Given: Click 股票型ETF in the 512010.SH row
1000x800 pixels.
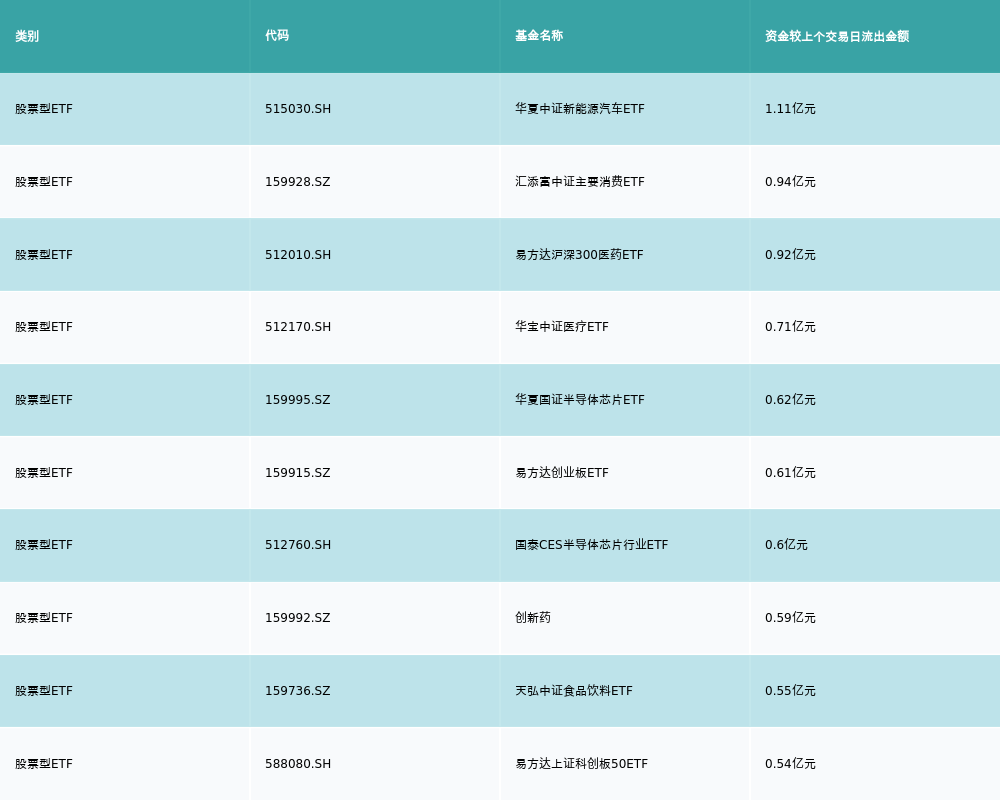Looking at the screenshot, I should (44, 255).
